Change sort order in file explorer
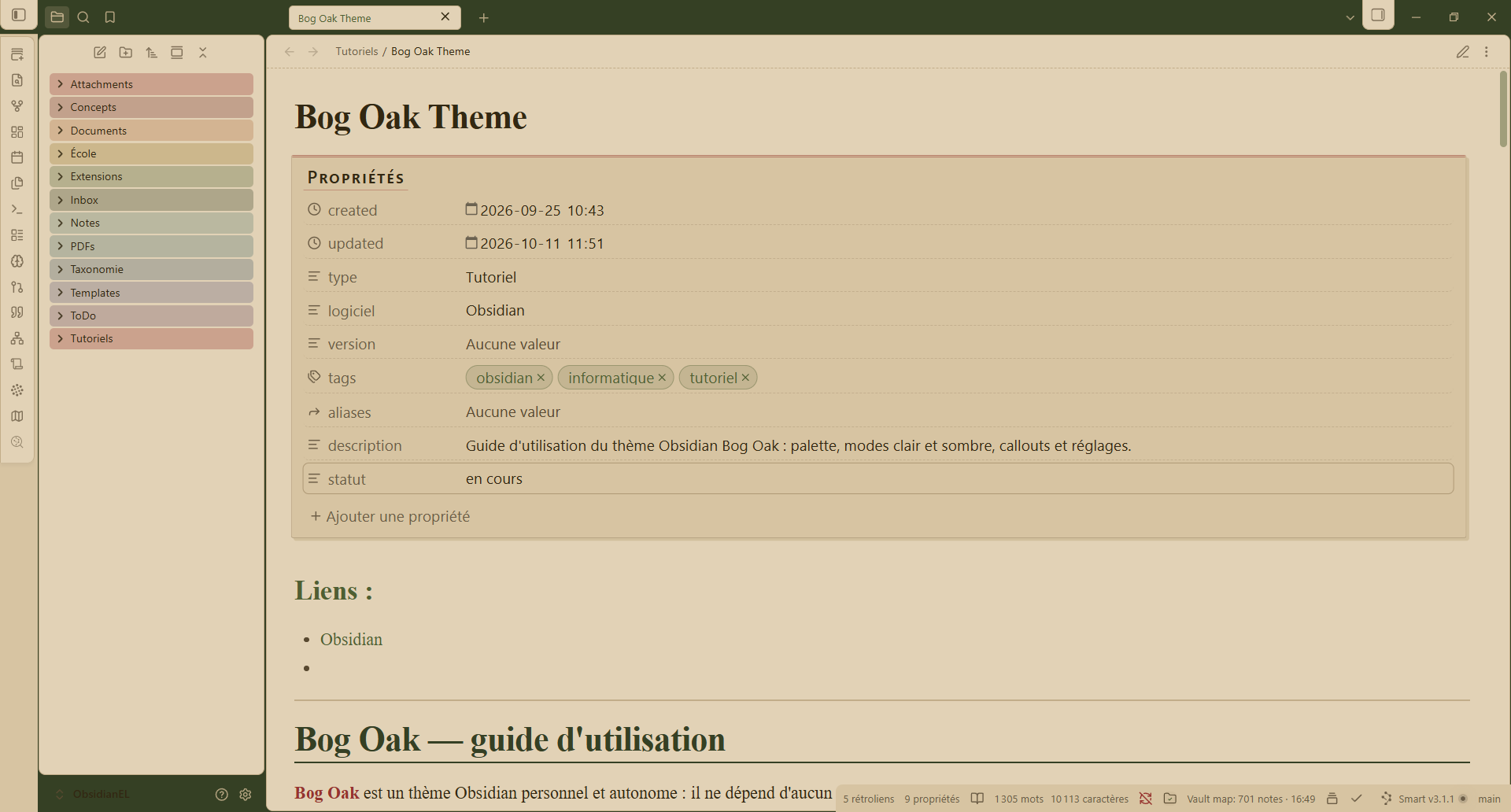The height and width of the screenshot is (812, 1511). (152, 53)
